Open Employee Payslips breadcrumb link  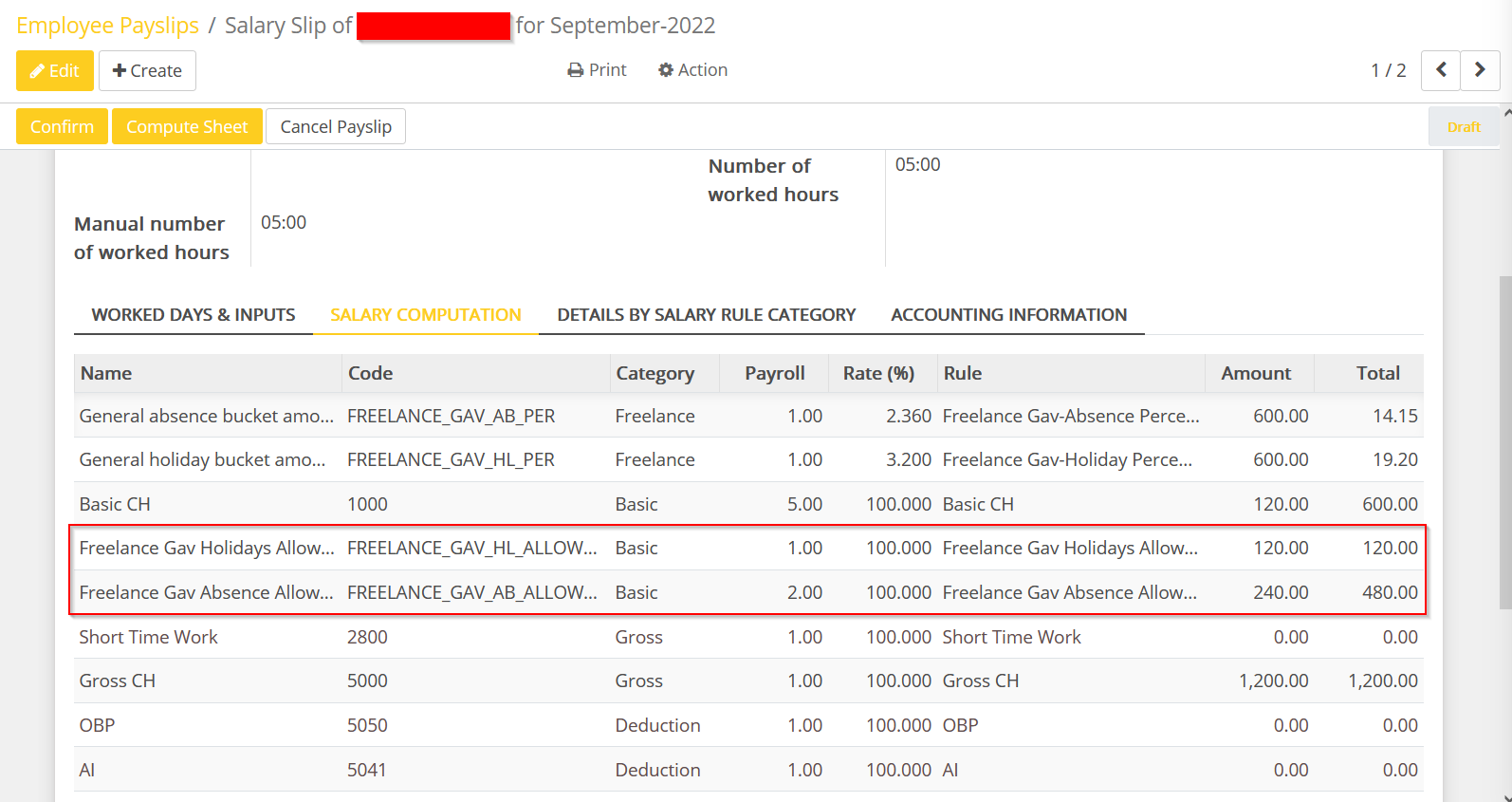(x=107, y=26)
